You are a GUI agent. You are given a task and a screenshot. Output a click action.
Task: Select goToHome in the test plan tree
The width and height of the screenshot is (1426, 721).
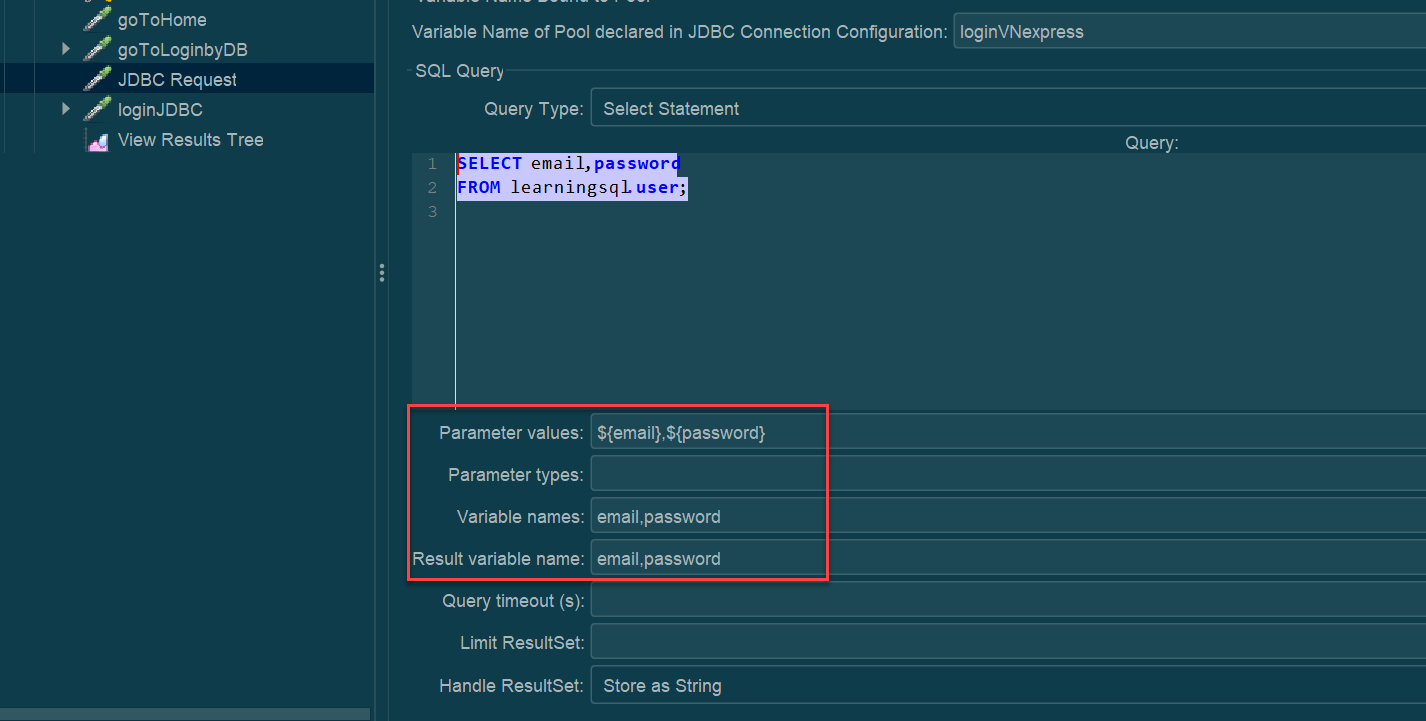(162, 20)
